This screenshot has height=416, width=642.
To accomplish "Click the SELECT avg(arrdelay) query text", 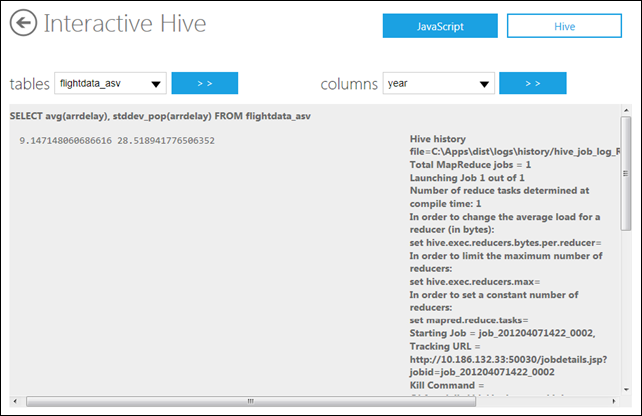I will click(x=160, y=116).
